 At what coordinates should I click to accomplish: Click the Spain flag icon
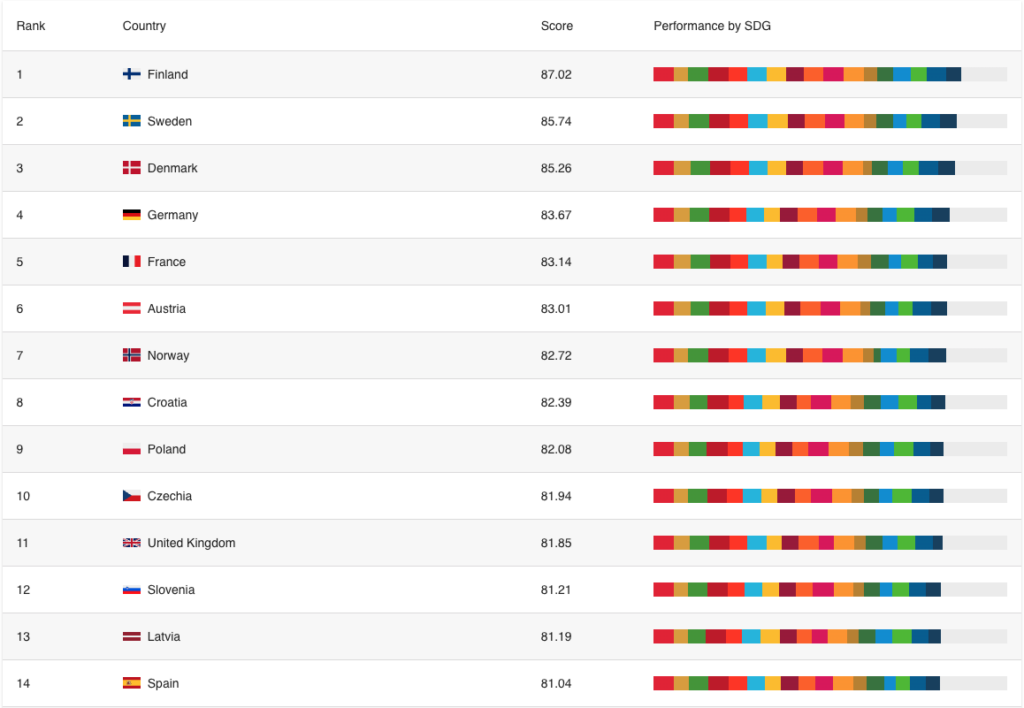130,682
